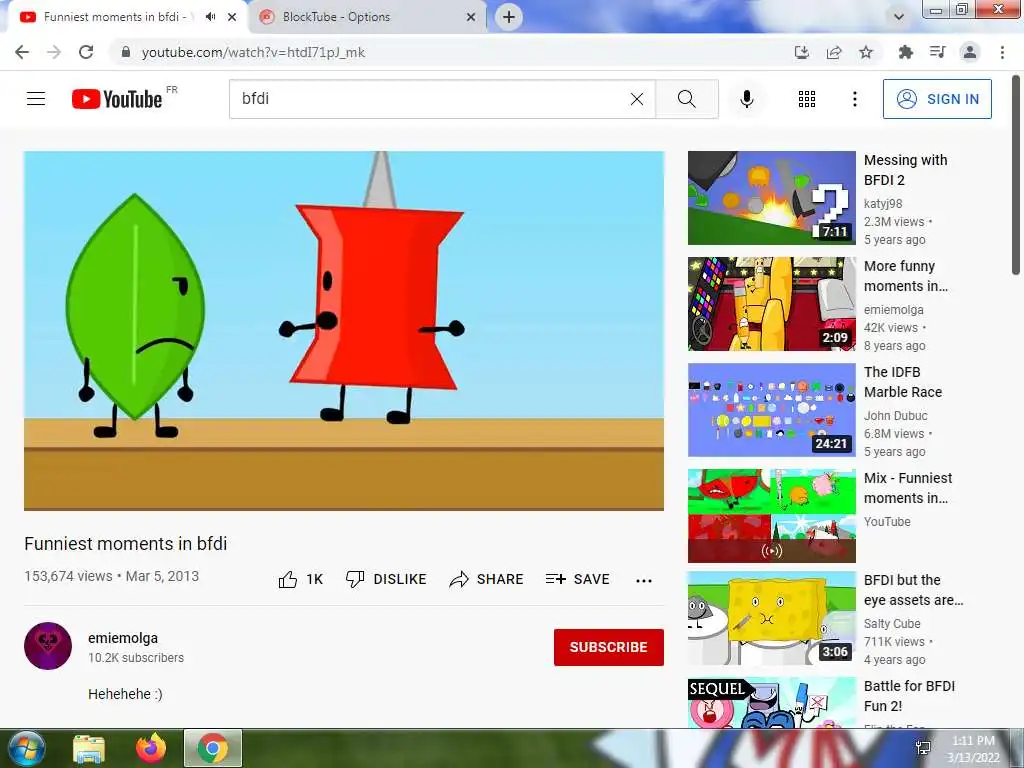Click the SIGN IN button
Image resolution: width=1024 pixels, height=768 pixels.
[937, 99]
